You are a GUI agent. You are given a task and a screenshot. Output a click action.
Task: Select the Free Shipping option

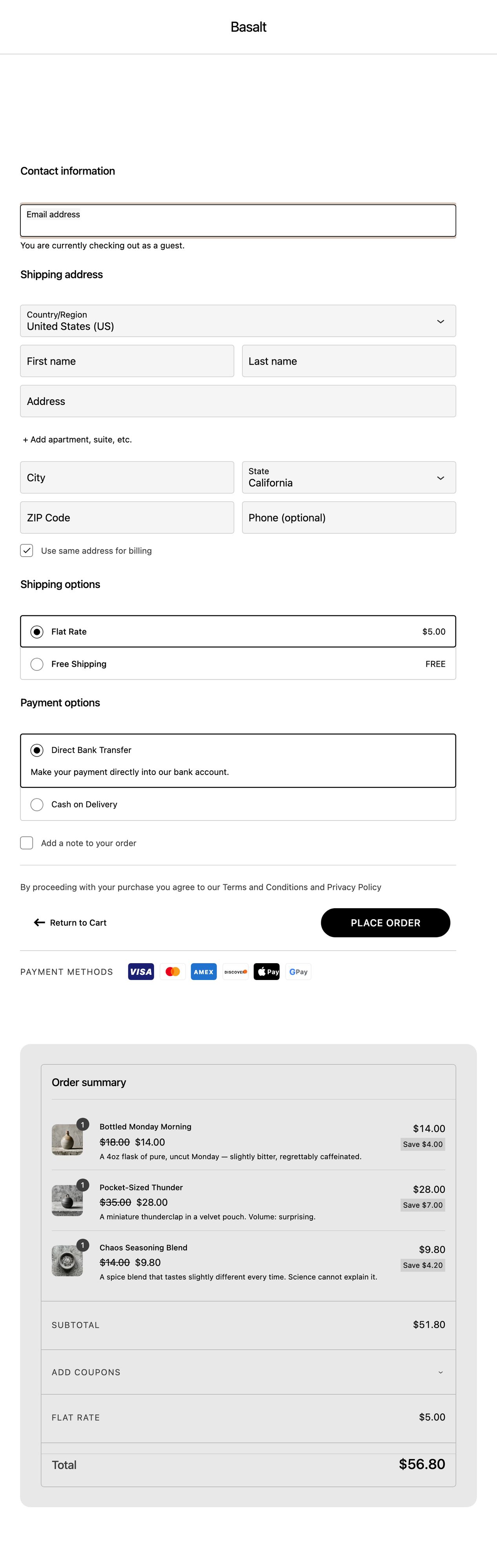point(37,664)
